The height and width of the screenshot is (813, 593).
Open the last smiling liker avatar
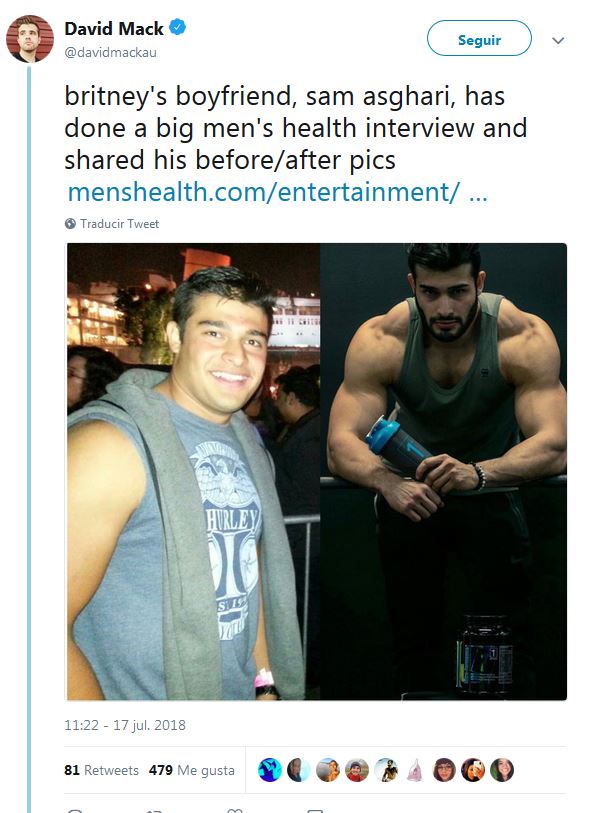502,769
